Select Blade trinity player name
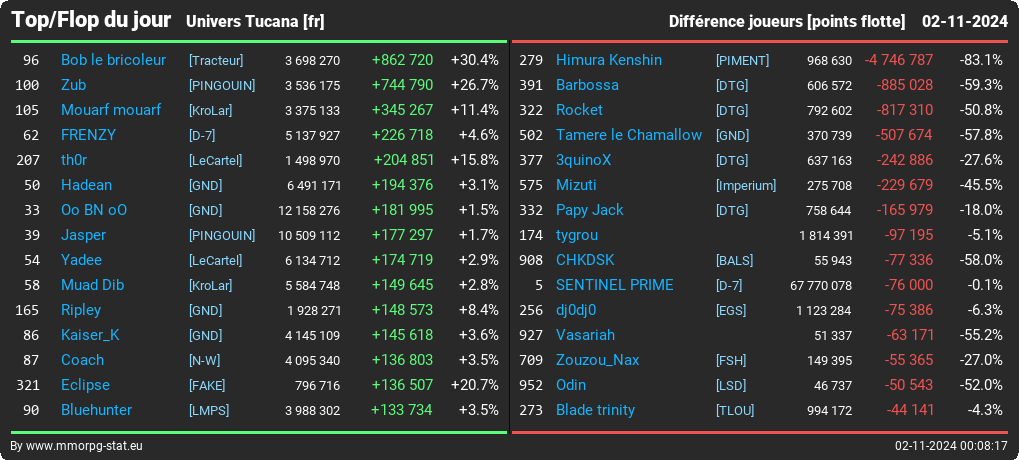 tap(595, 410)
